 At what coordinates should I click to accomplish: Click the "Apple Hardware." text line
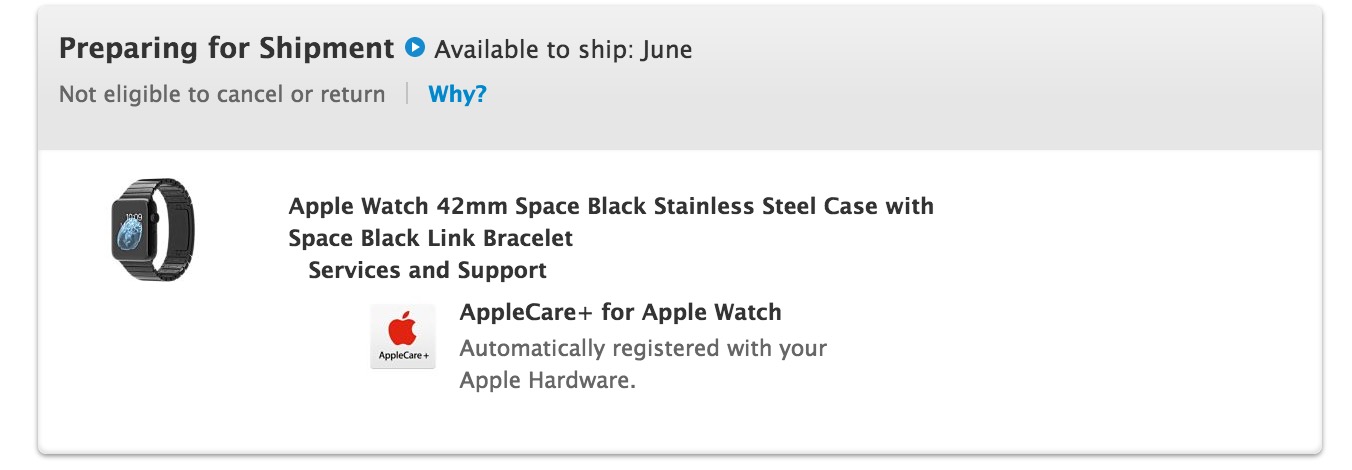point(547,381)
